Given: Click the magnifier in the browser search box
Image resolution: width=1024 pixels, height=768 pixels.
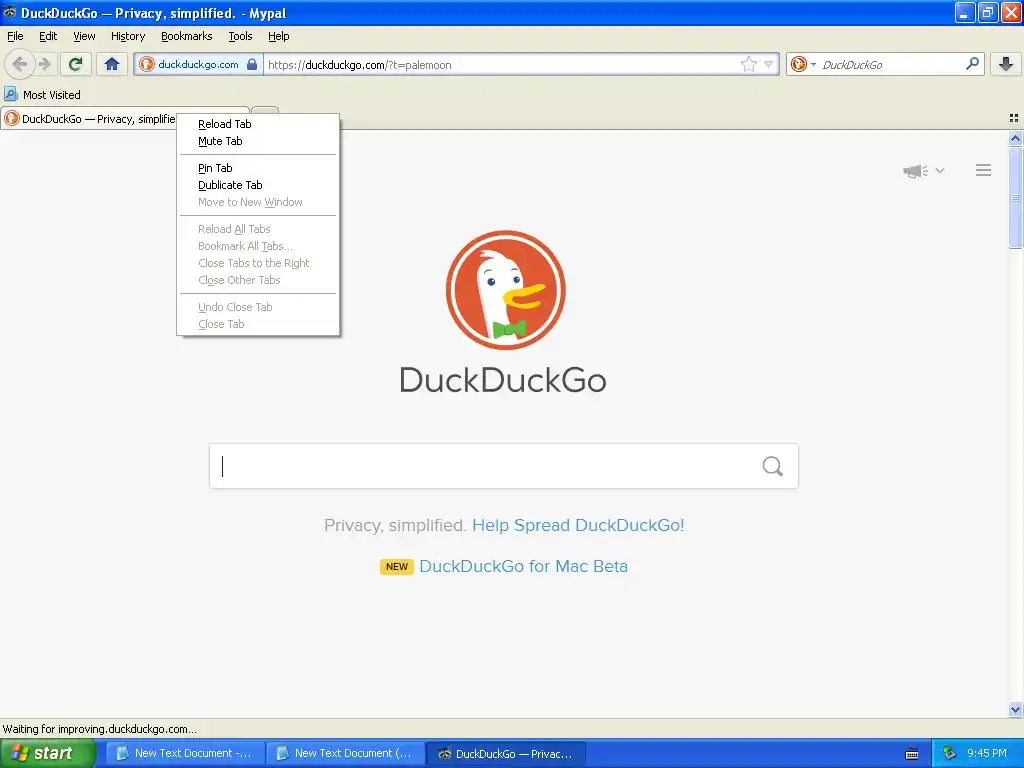Looking at the screenshot, I should point(972,63).
